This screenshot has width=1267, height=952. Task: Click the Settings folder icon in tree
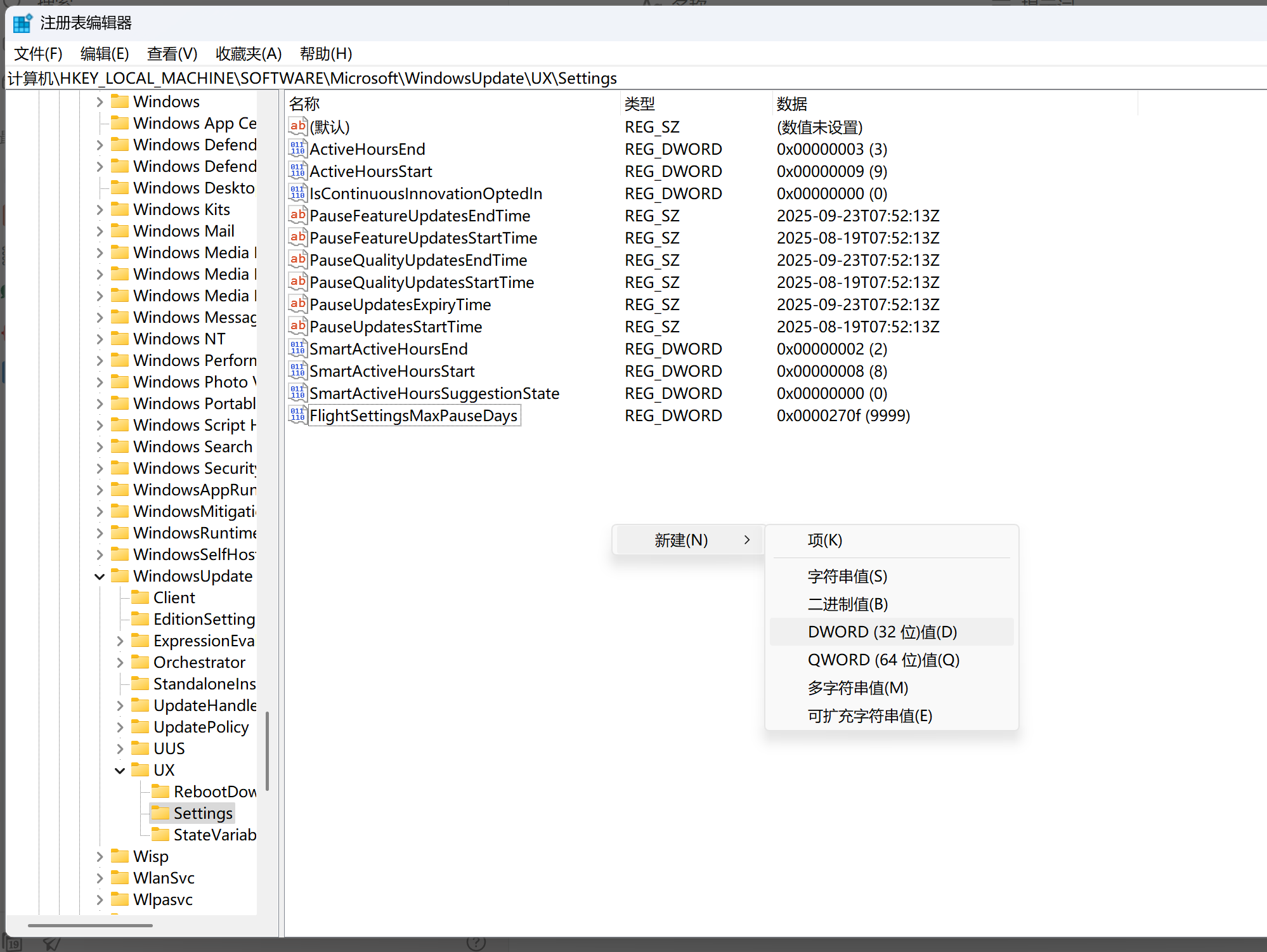coord(160,812)
